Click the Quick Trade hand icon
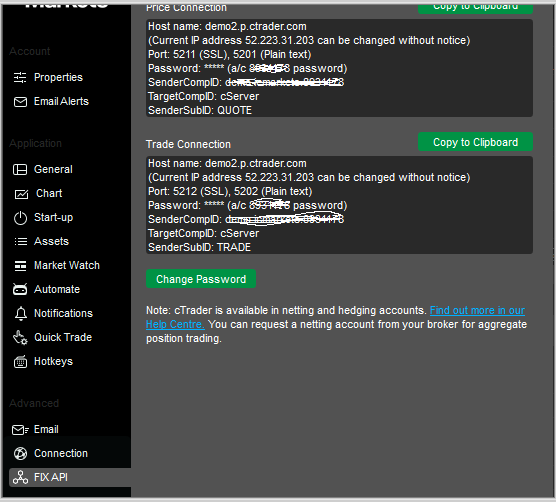Viewport: 556px width, 502px height. pyautogui.click(x=20, y=338)
